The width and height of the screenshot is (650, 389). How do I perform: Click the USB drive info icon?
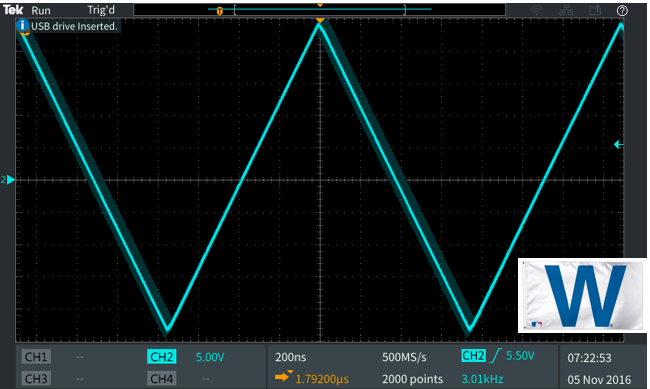[x=22, y=26]
